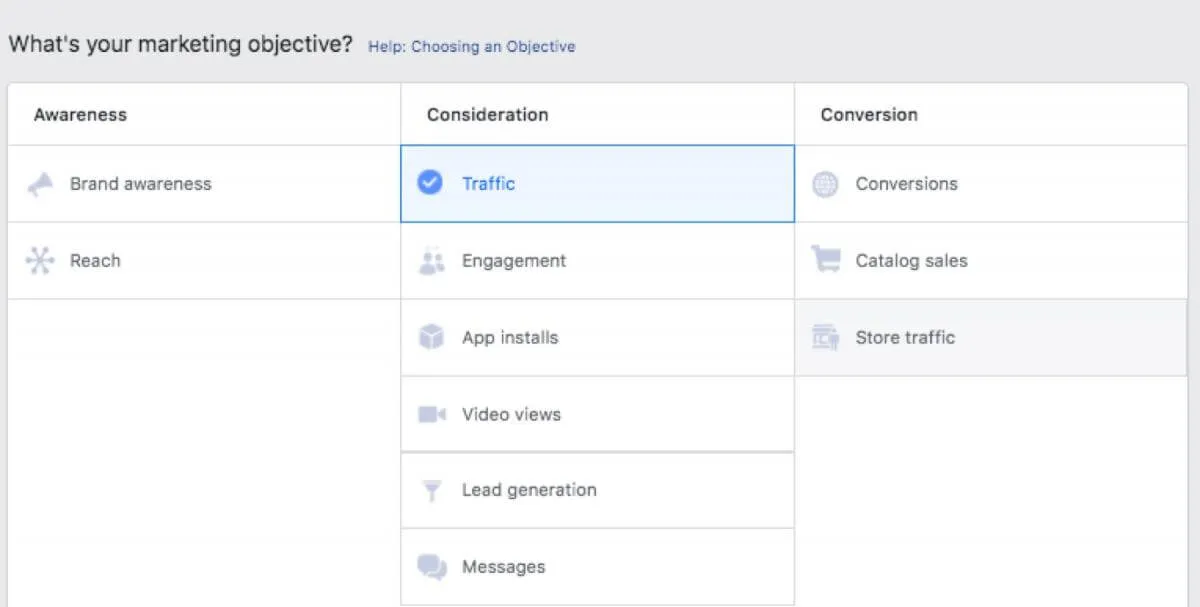Click the Lead generation funnel icon

pos(431,490)
